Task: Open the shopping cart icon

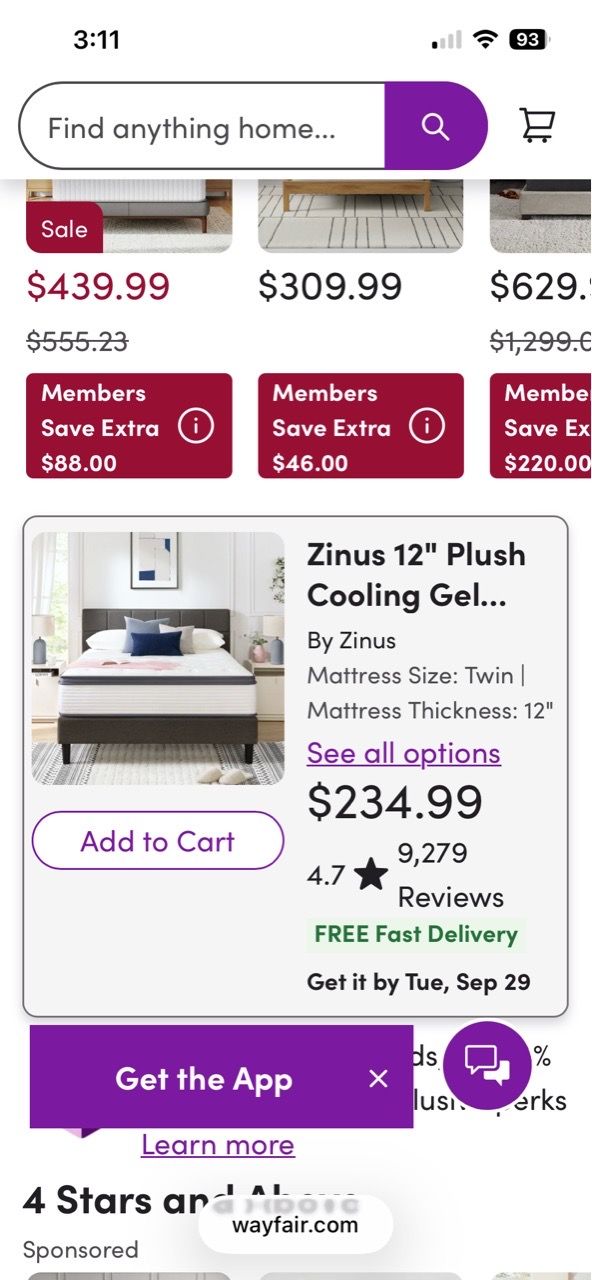Action: 537,126
